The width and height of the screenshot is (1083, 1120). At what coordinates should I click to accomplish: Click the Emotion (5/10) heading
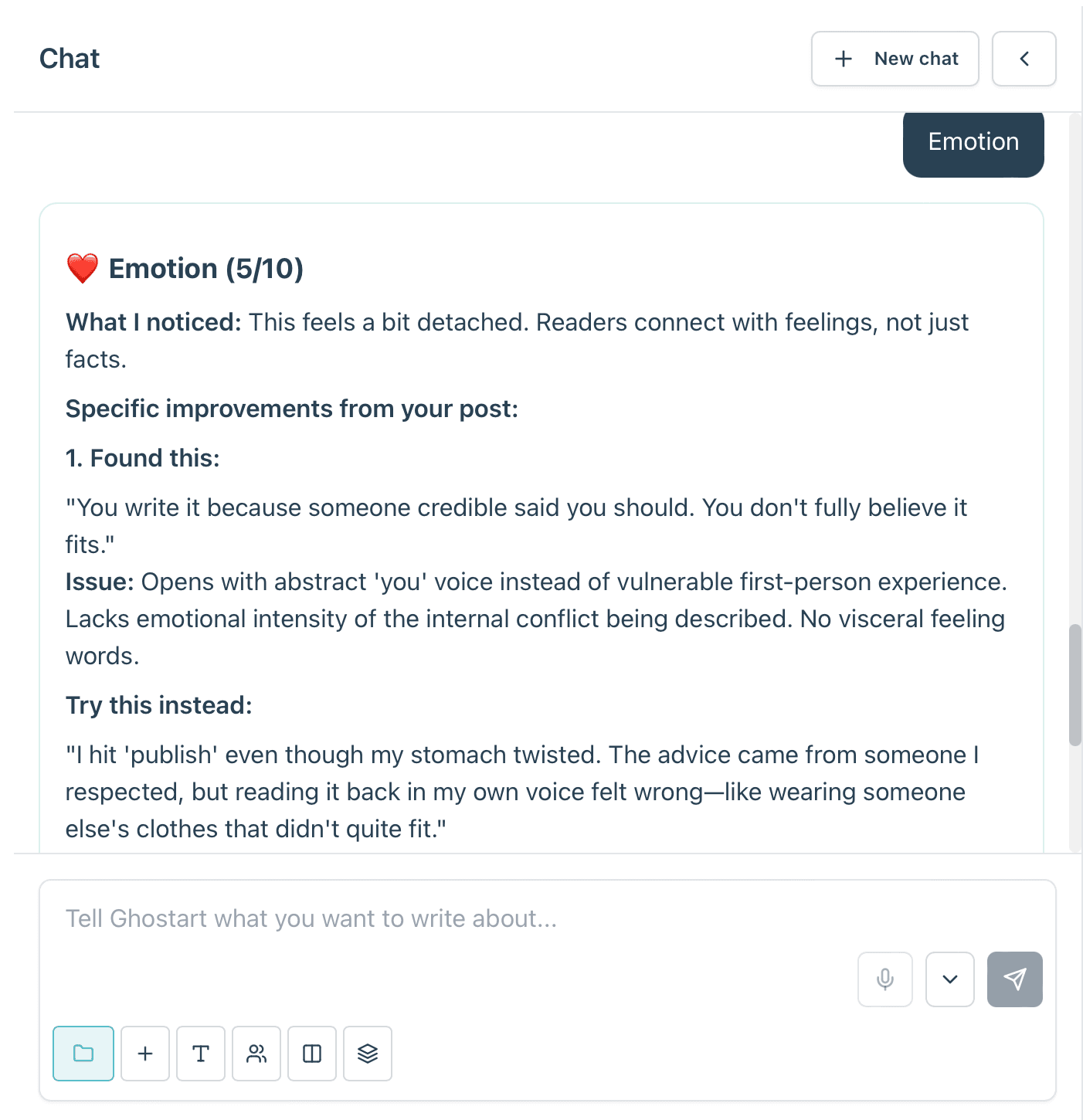click(x=206, y=269)
